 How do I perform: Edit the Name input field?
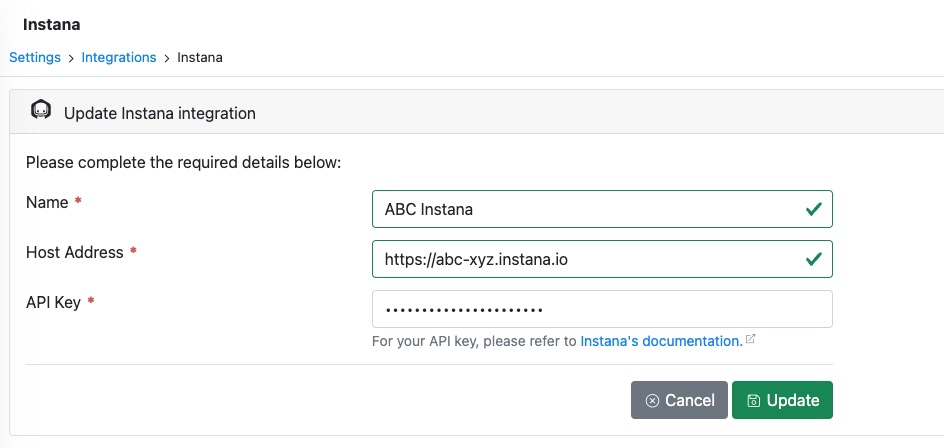[602, 209]
